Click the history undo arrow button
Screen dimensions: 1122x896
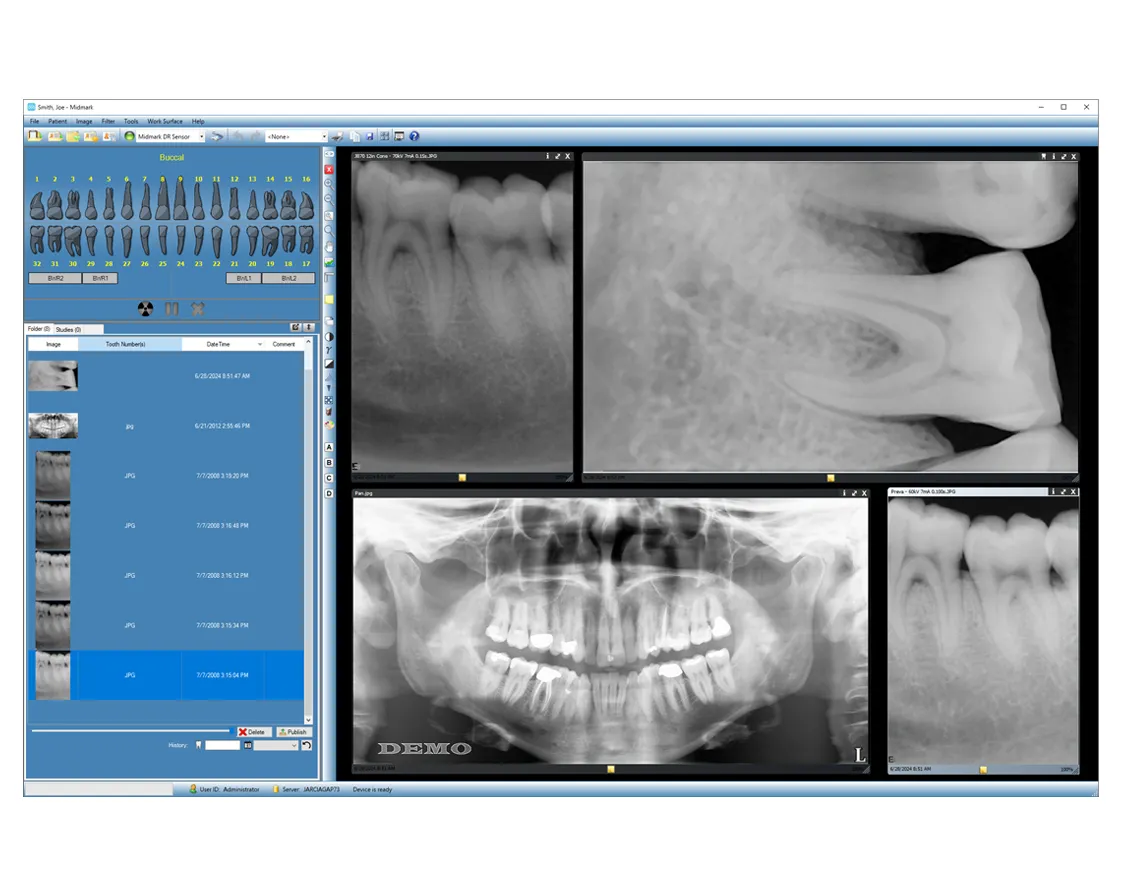coord(306,745)
